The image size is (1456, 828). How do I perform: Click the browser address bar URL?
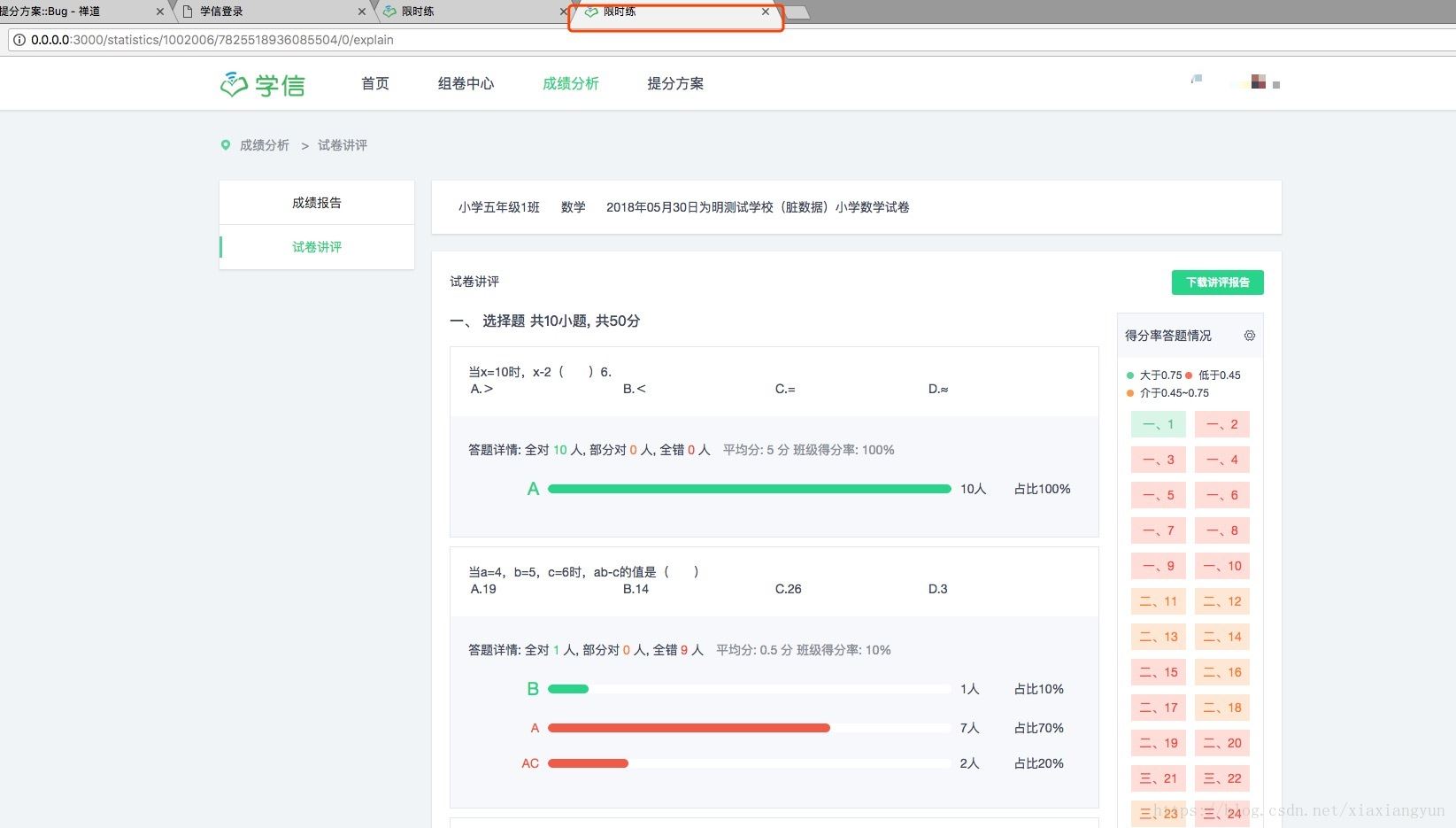[x=211, y=39]
